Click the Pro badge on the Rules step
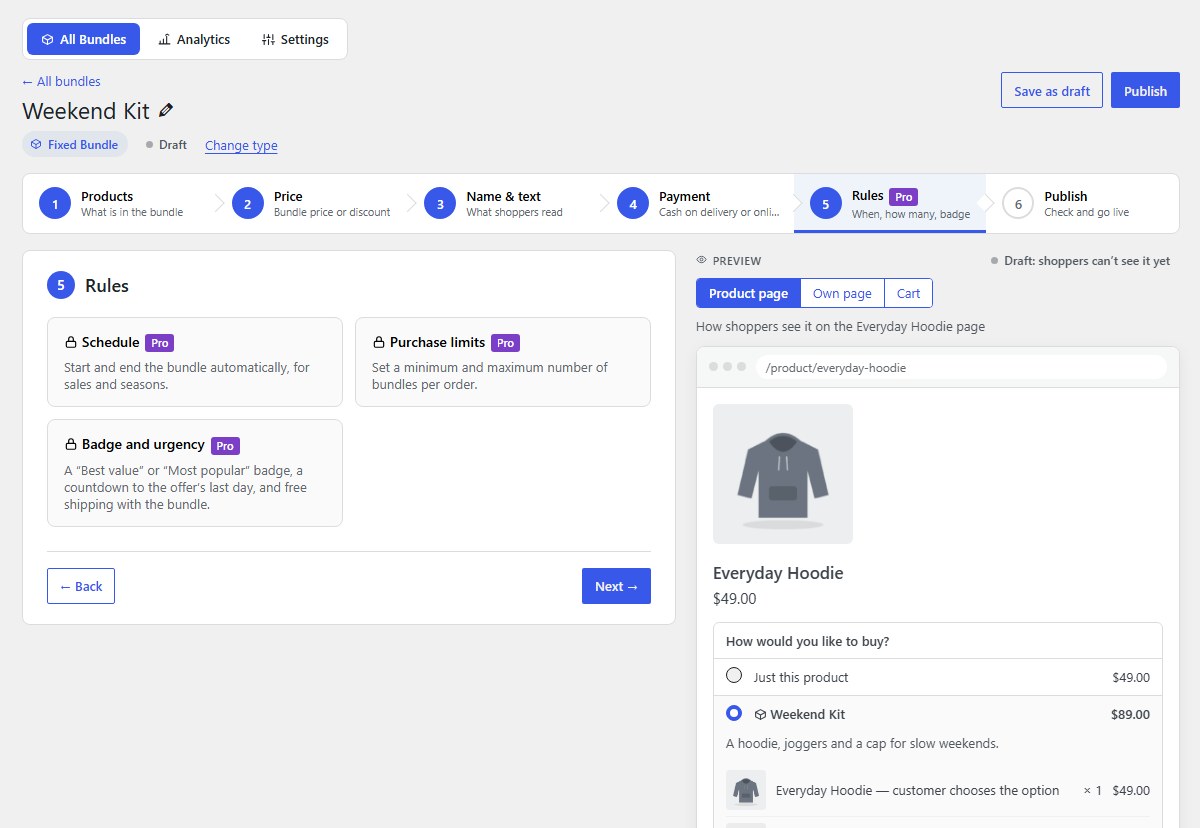The height and width of the screenshot is (828, 1200). (904, 197)
